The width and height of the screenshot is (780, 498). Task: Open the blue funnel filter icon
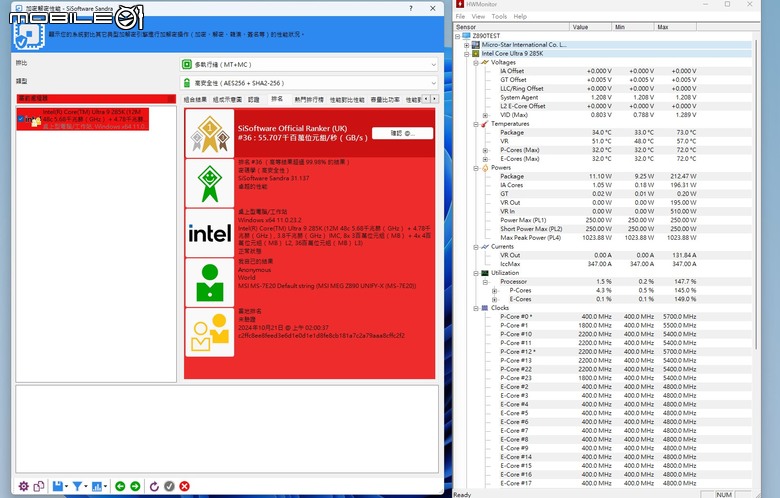(77, 486)
